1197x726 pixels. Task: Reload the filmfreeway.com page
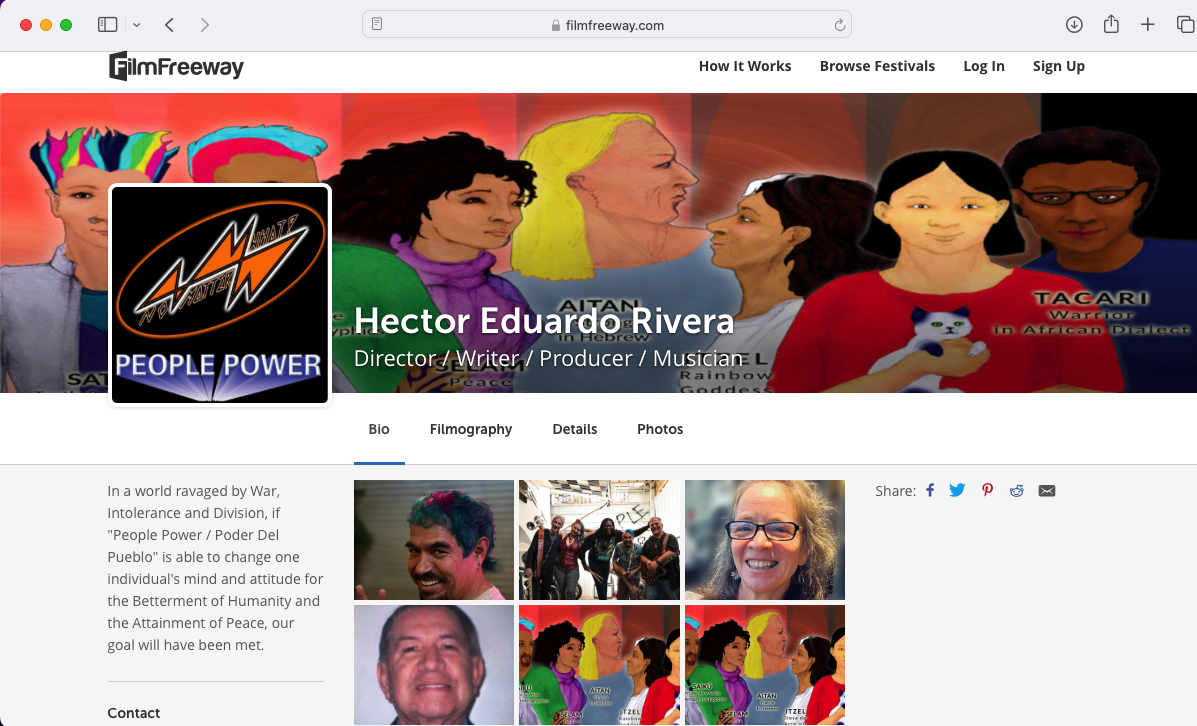[x=839, y=25]
